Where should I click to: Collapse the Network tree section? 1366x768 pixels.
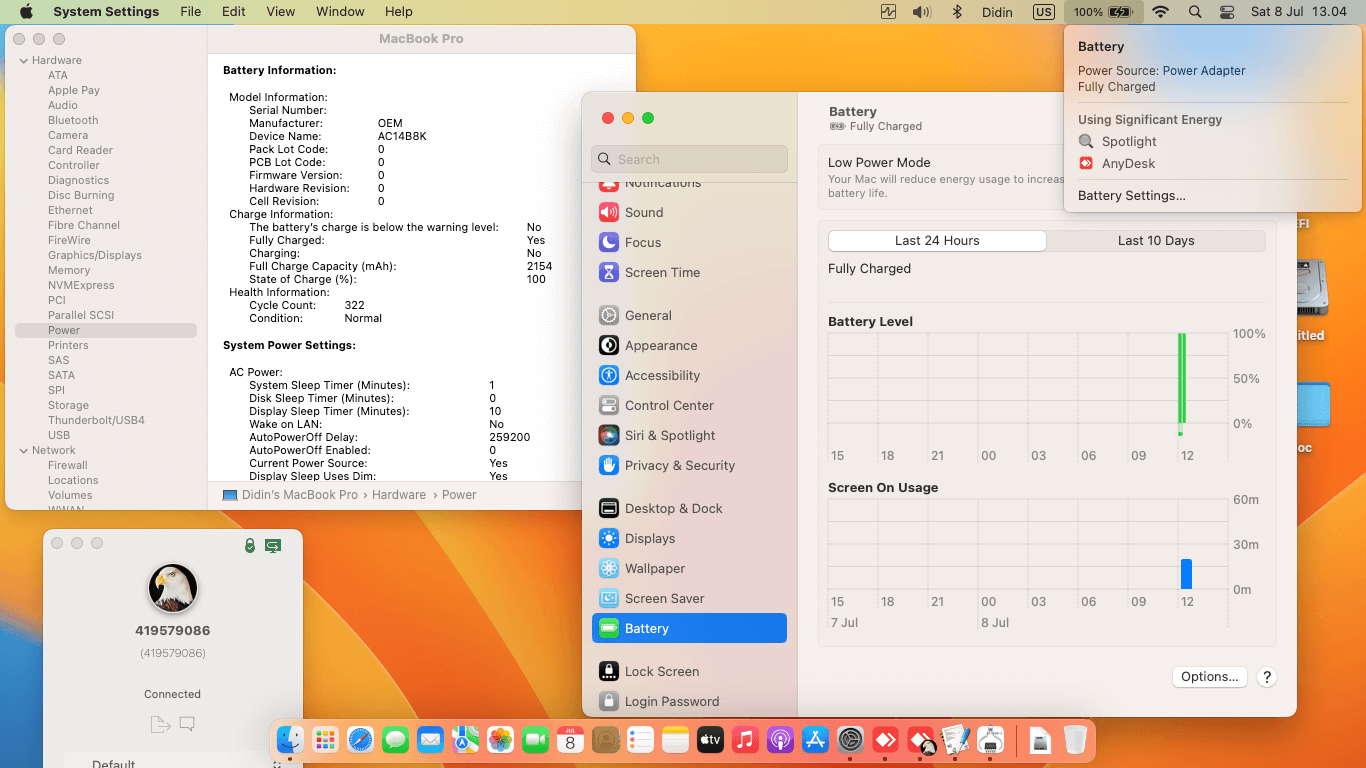coord(23,450)
